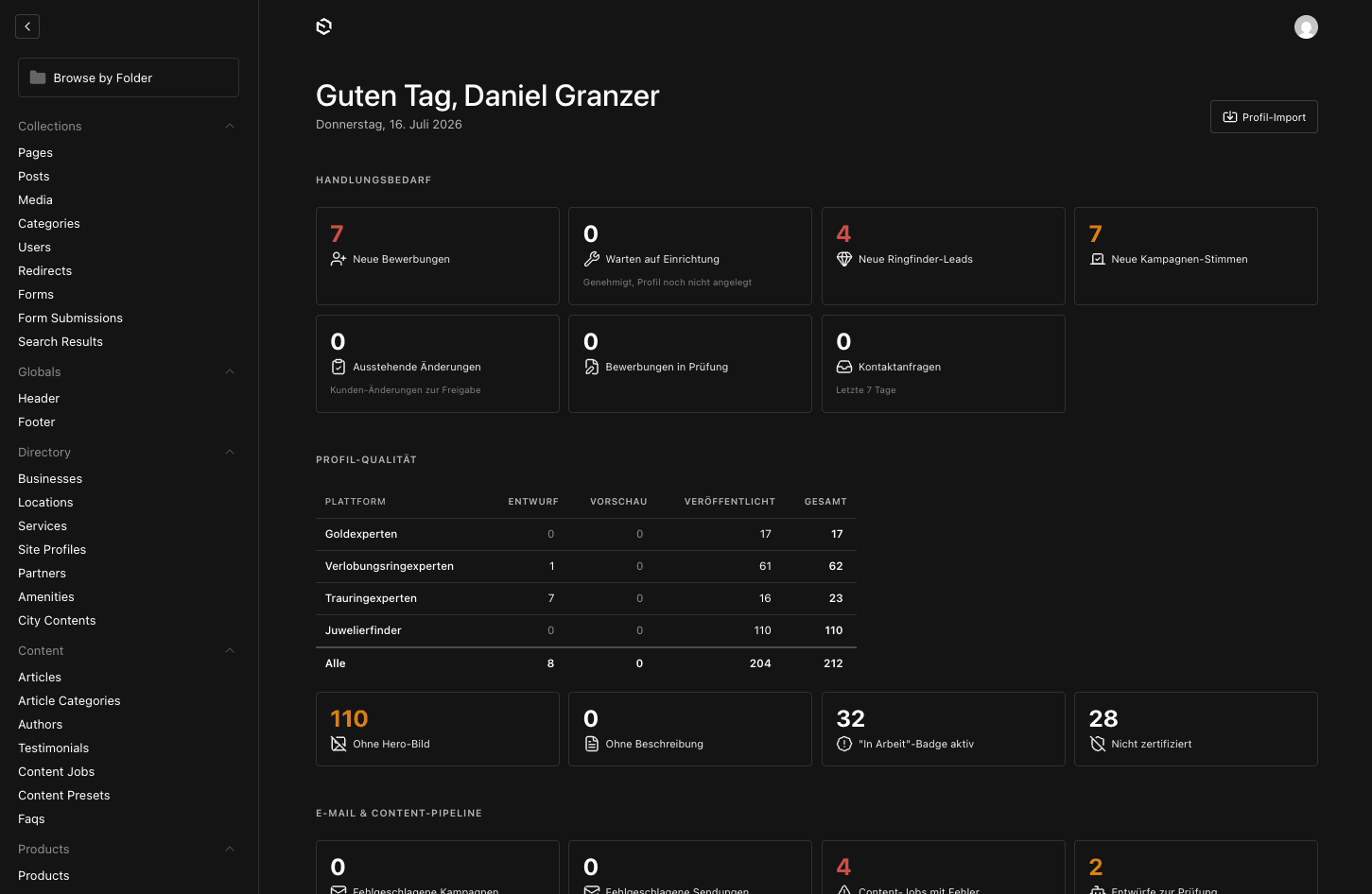Image resolution: width=1372 pixels, height=894 pixels.
Task: Open Faqs in sidebar
Action: tap(31, 818)
